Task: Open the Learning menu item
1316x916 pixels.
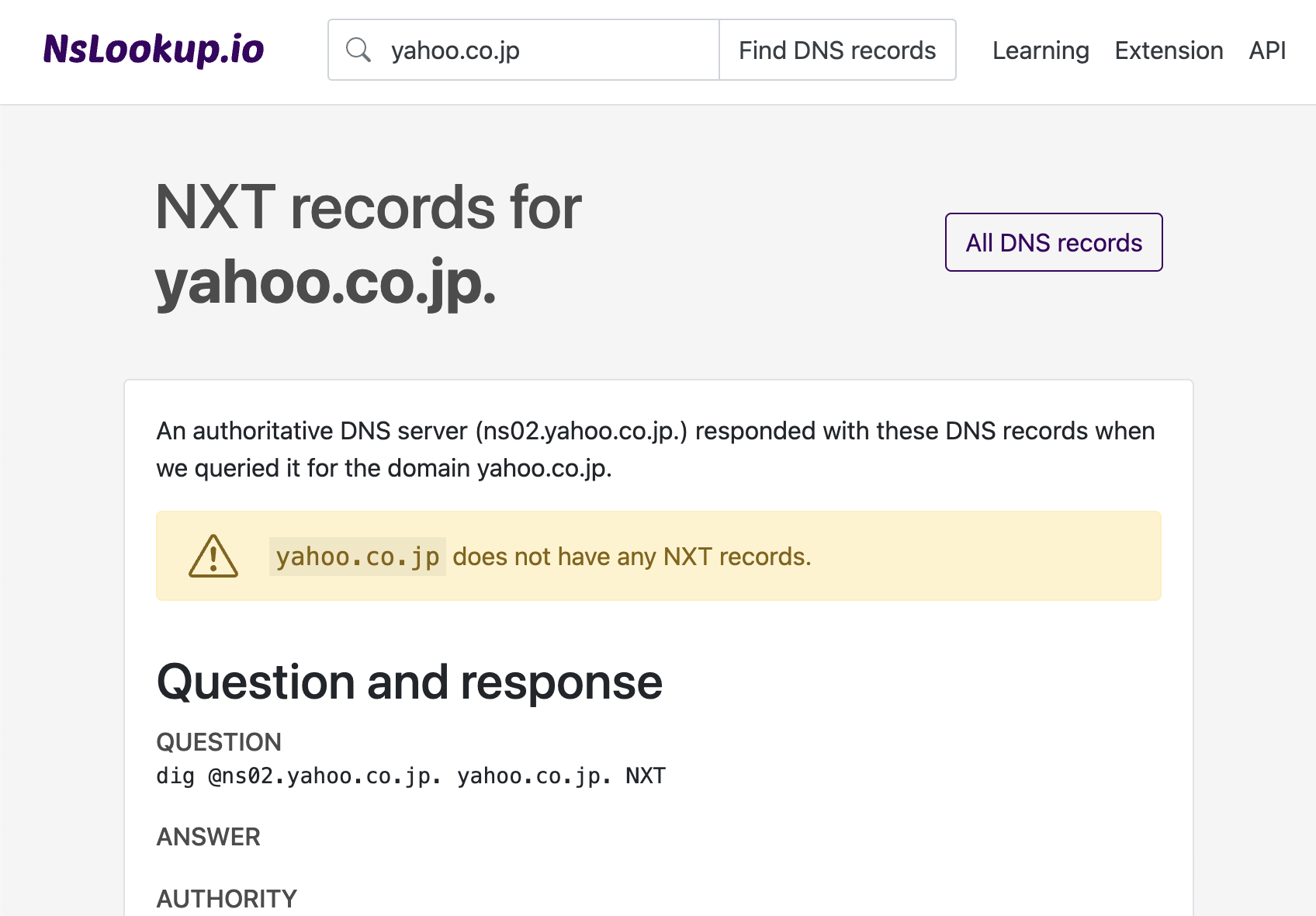Action: (x=1041, y=50)
